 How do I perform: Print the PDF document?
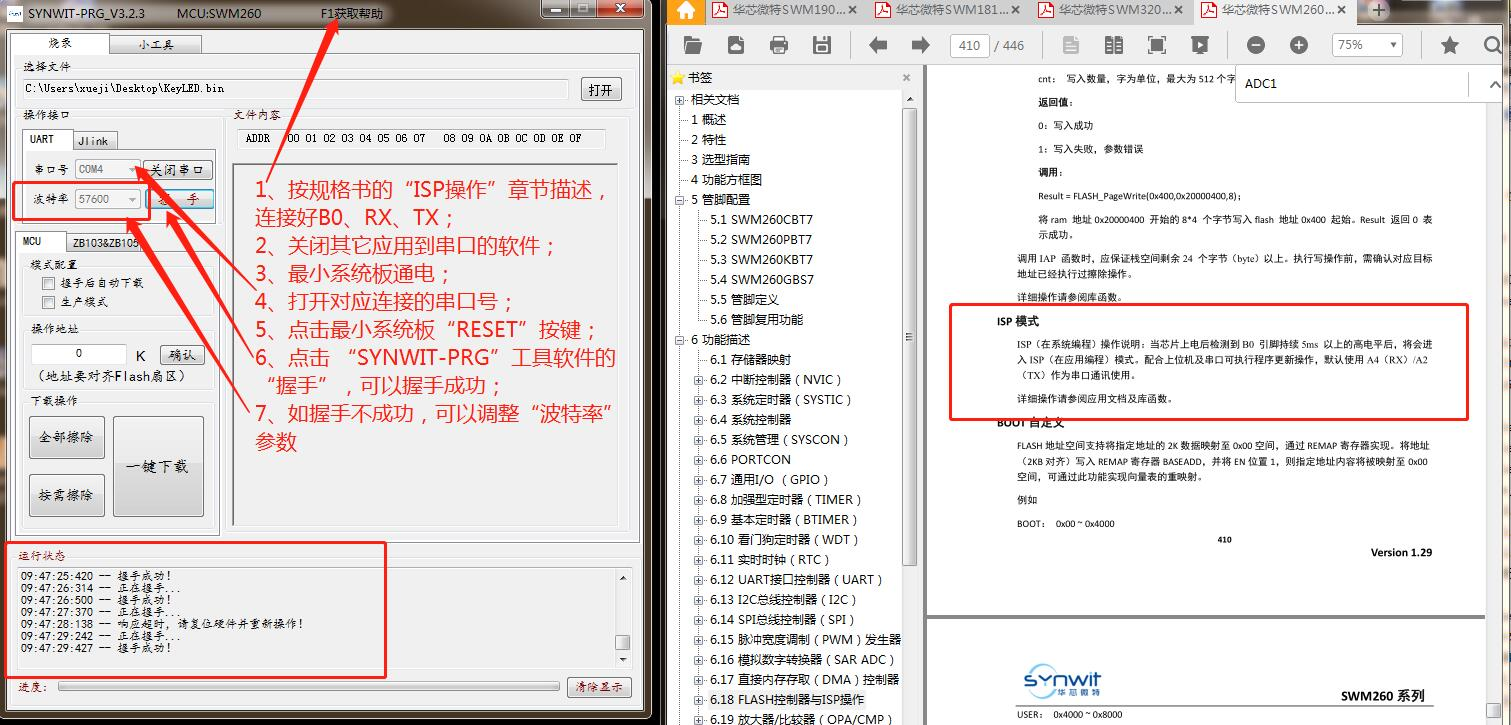click(x=779, y=45)
